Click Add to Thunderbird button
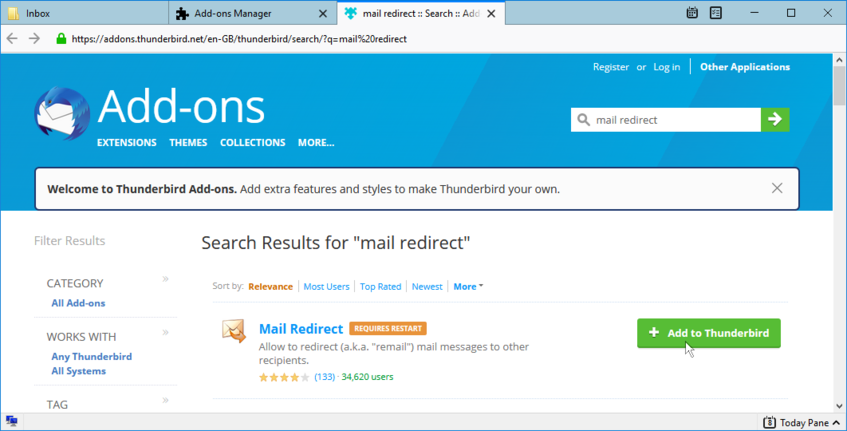 (x=709, y=333)
